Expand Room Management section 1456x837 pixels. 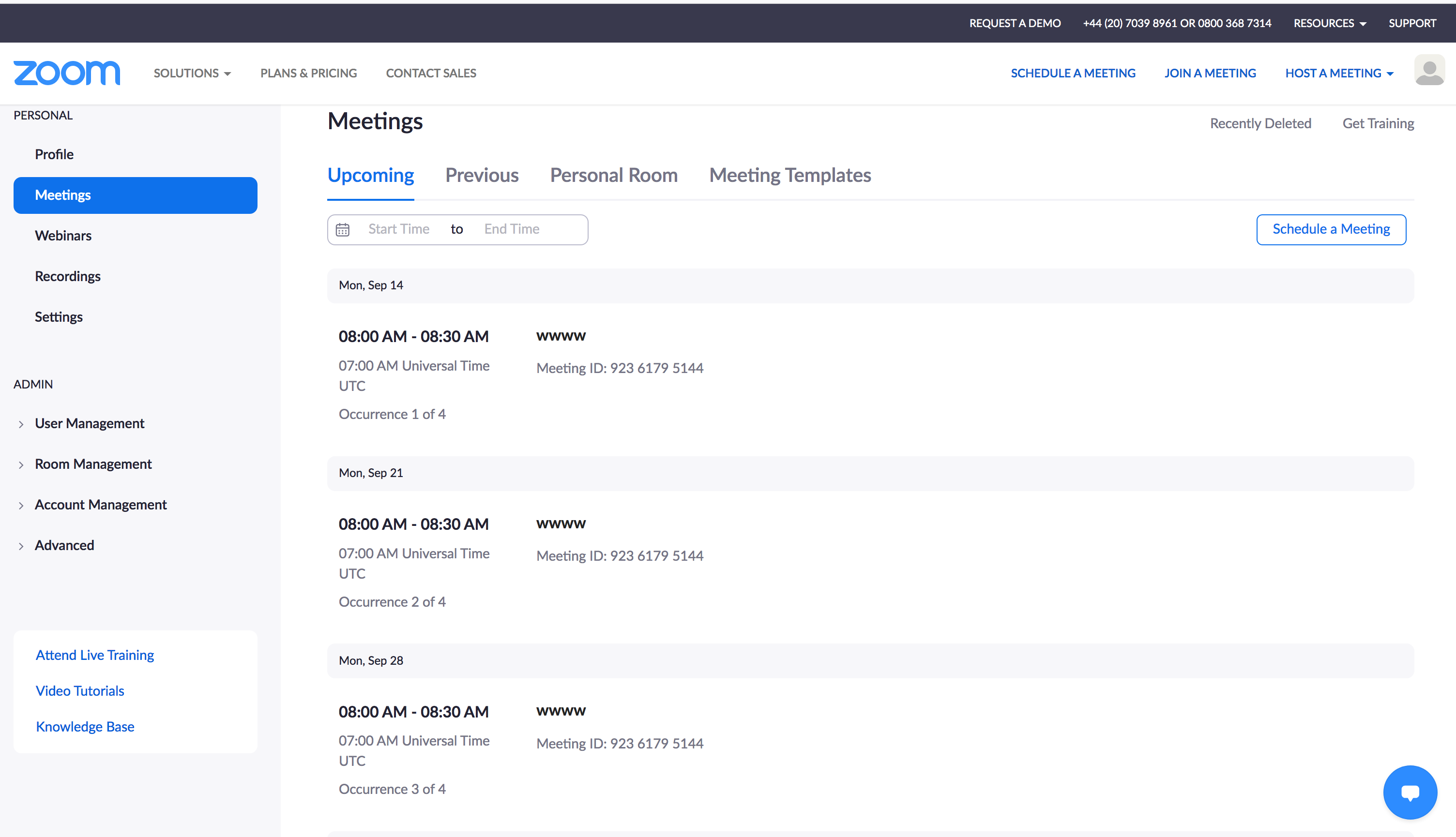92,464
